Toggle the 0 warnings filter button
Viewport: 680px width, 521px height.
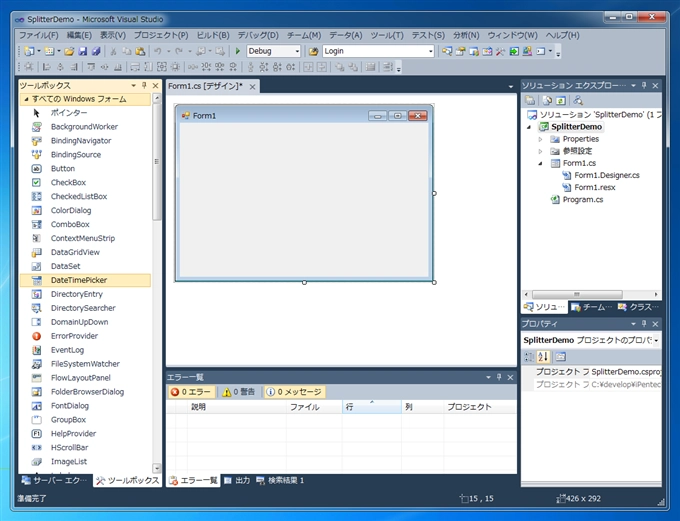[240, 392]
